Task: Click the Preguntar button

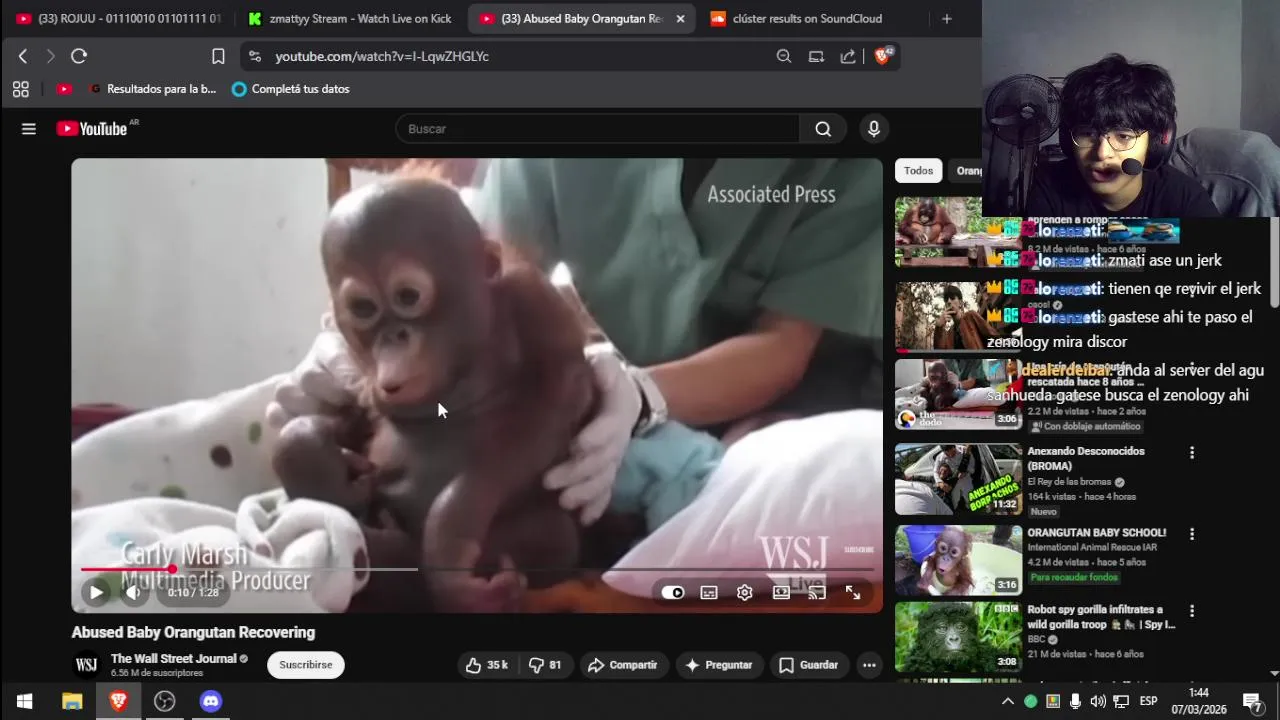Action: (x=718, y=665)
